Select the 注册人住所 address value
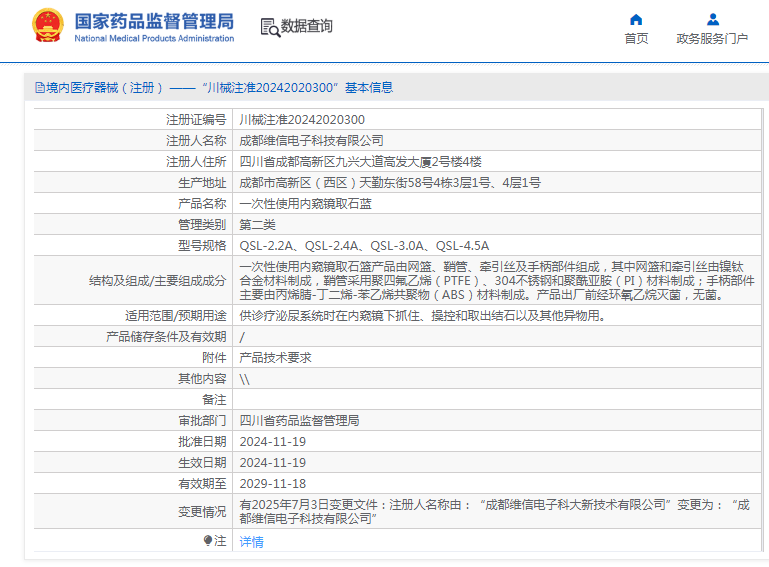 pos(360,162)
